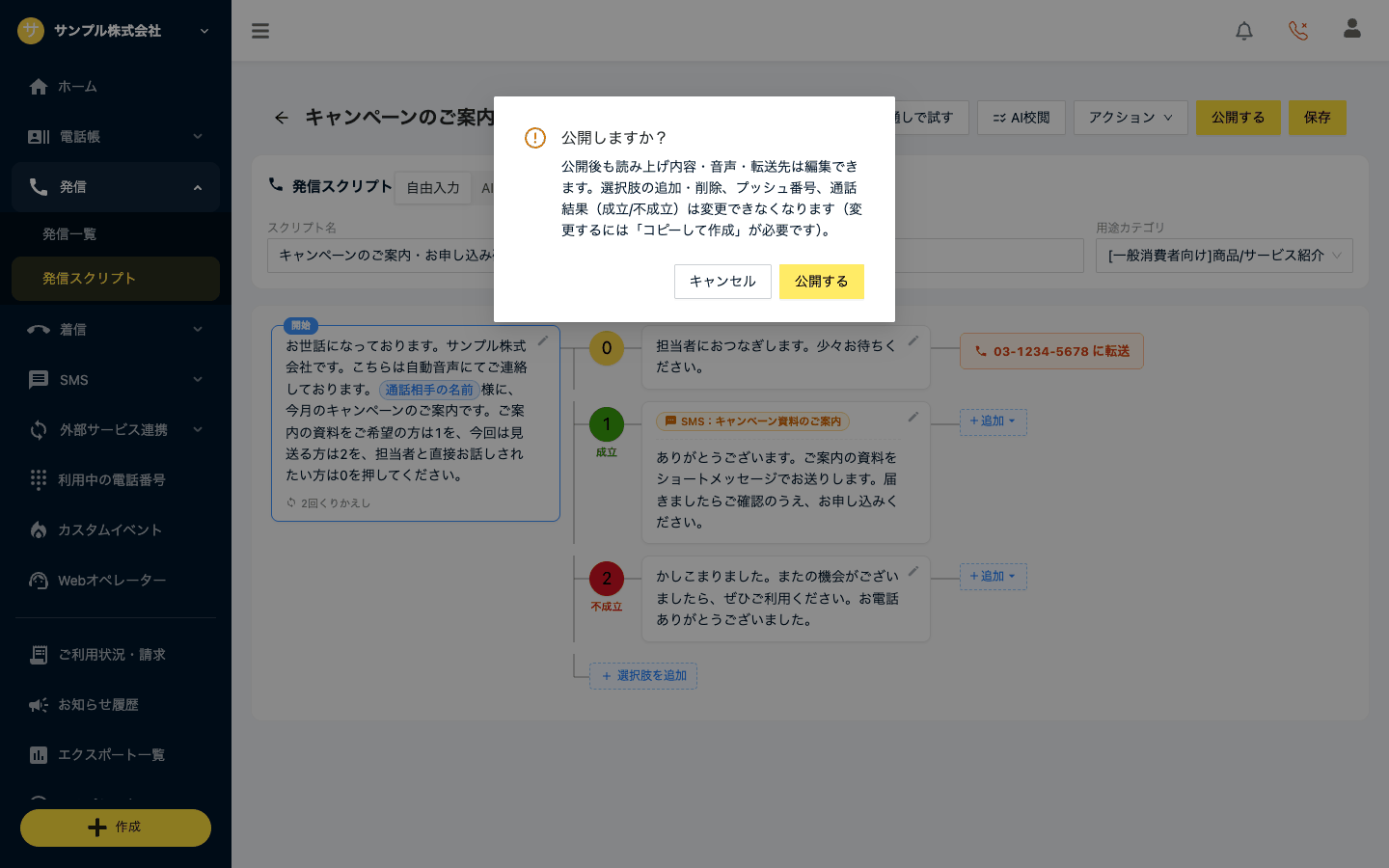Confirm 公開する in the dialog

[x=822, y=282]
